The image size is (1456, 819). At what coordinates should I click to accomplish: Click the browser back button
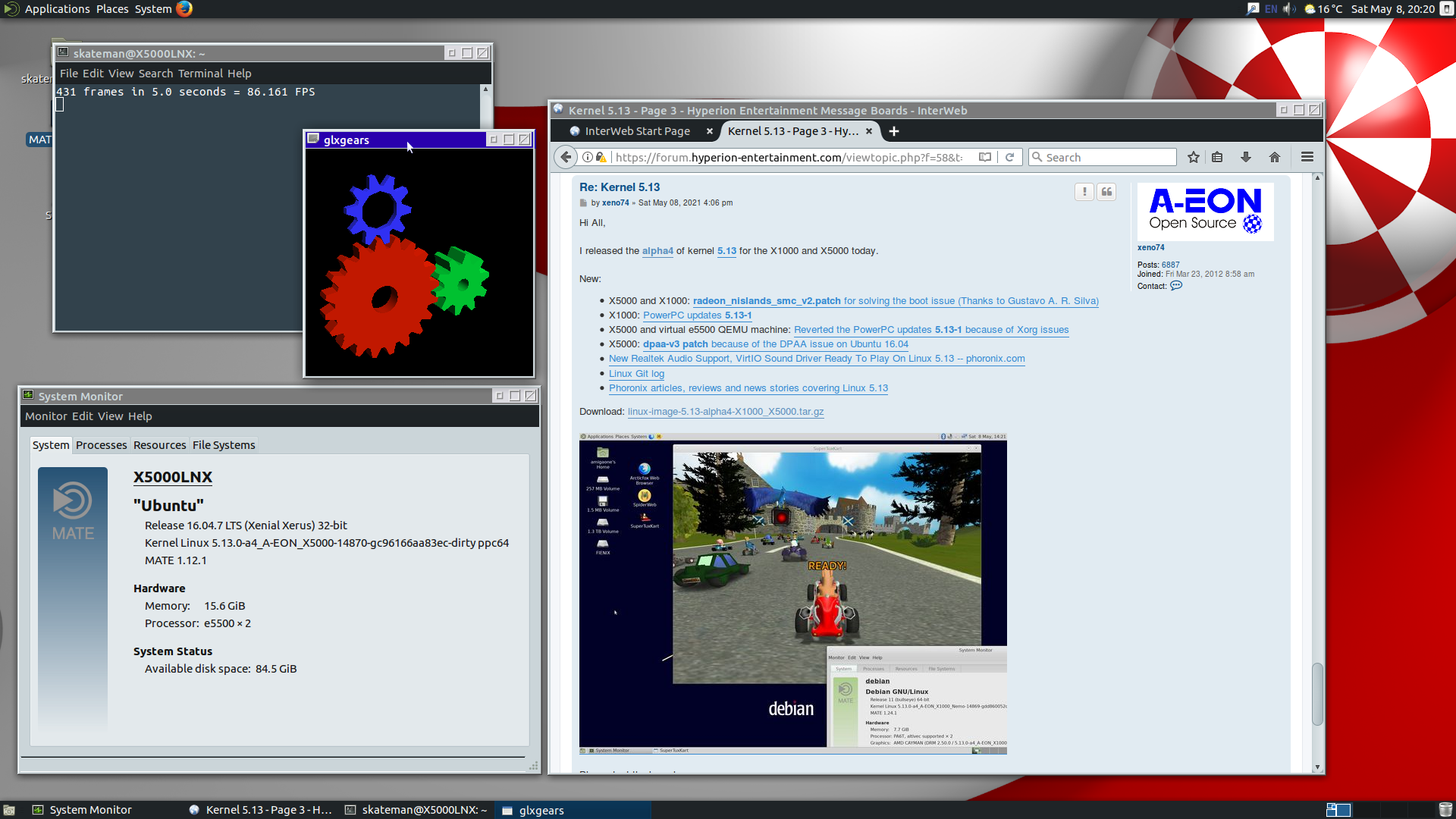566,157
